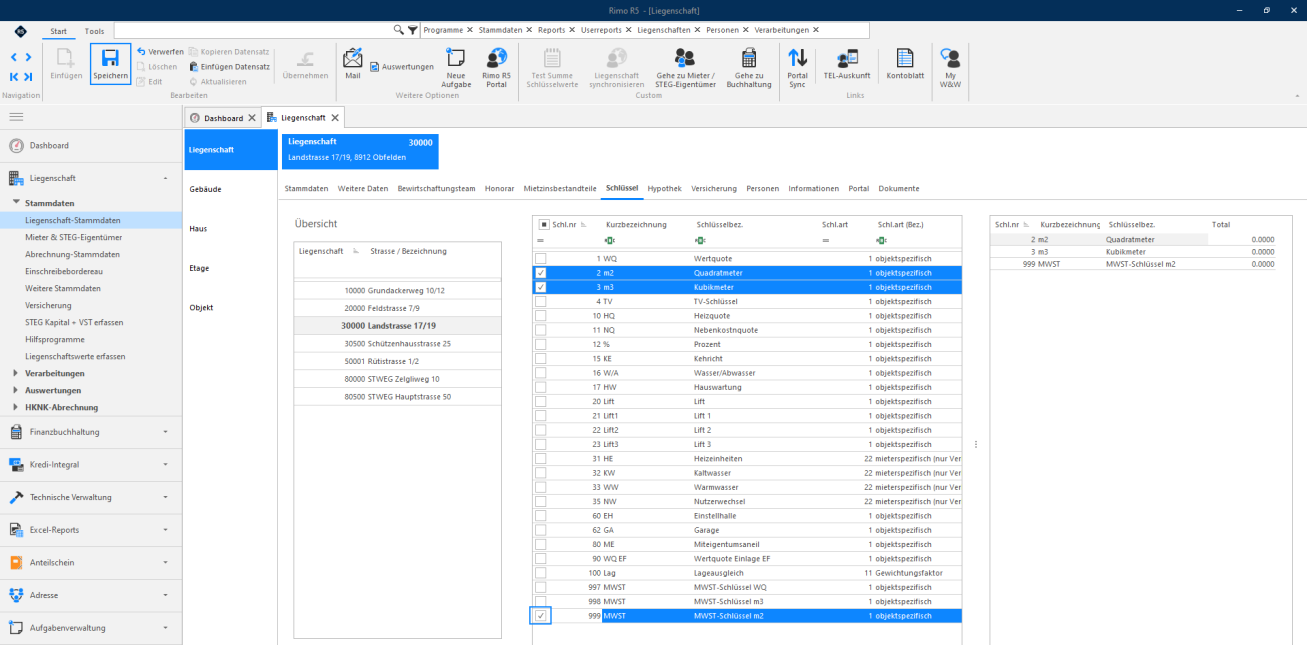The height and width of the screenshot is (645, 1307).
Task: Open the Mietzinsbestandteile tab
Action: click(560, 188)
